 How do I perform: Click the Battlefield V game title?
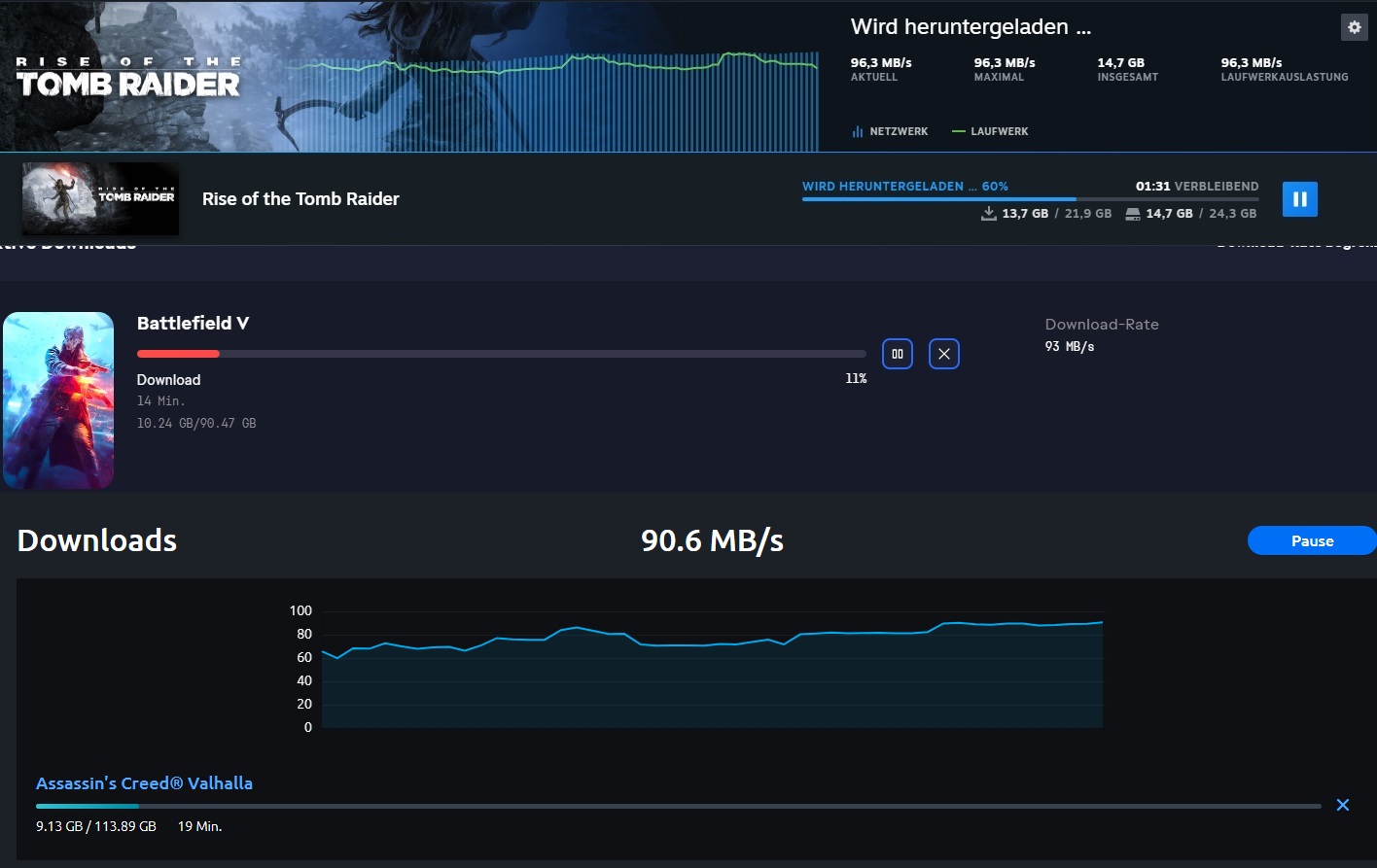(x=193, y=323)
